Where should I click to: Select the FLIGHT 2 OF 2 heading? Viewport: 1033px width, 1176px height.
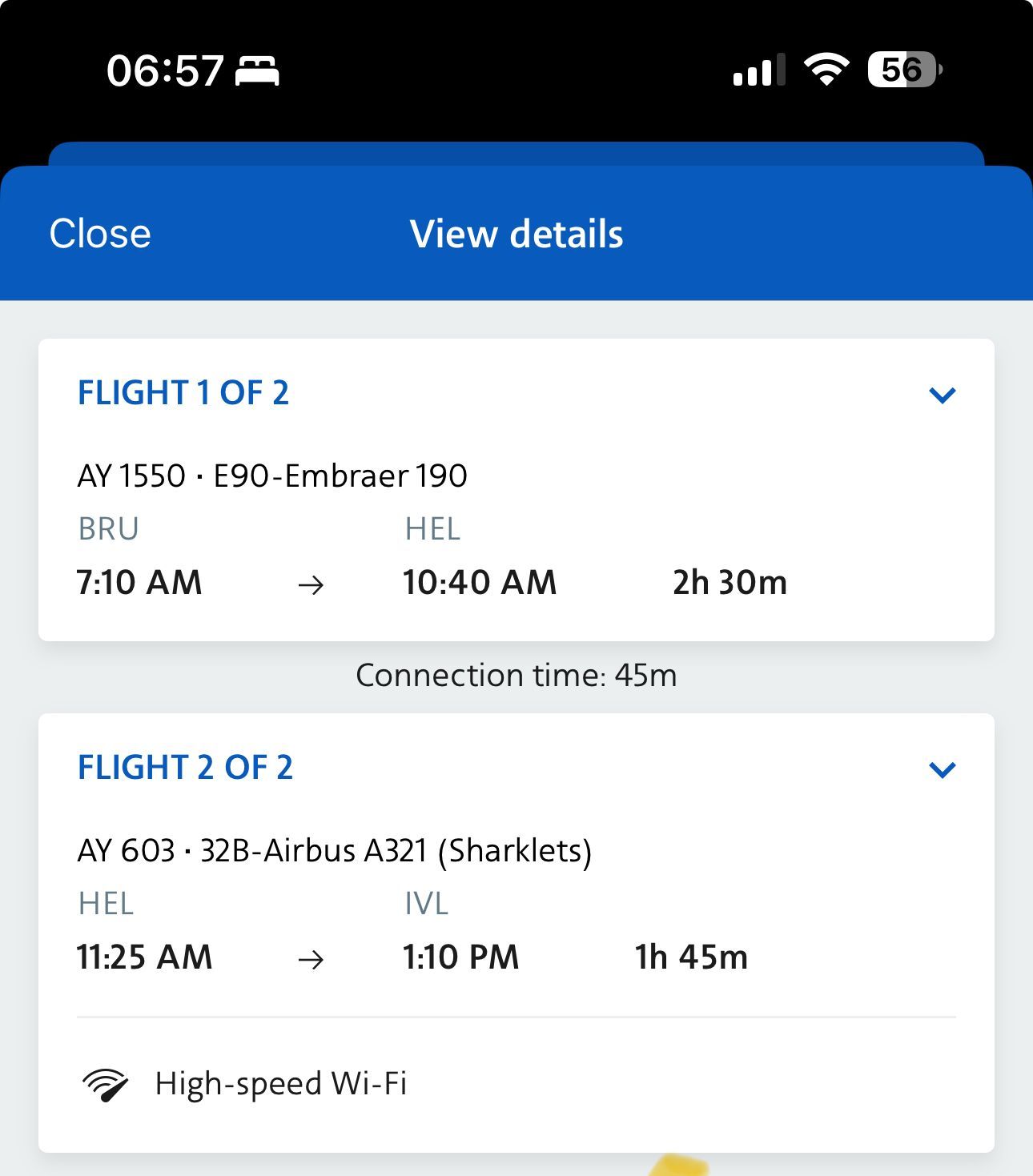(x=185, y=768)
